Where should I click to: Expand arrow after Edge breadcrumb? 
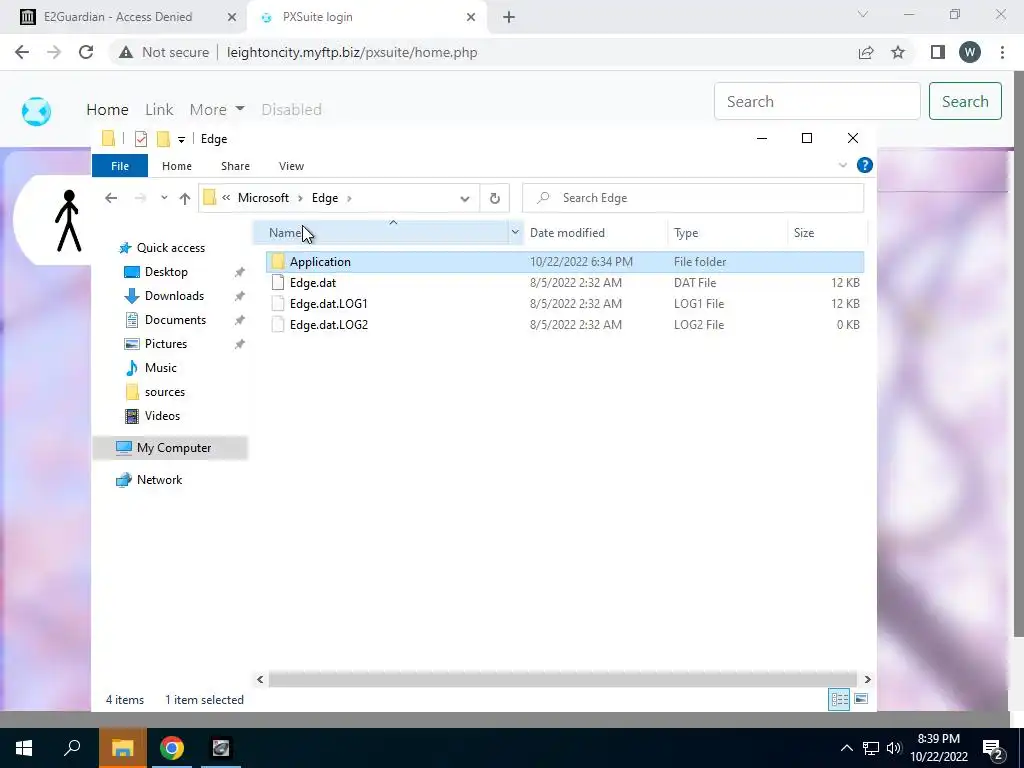point(349,198)
